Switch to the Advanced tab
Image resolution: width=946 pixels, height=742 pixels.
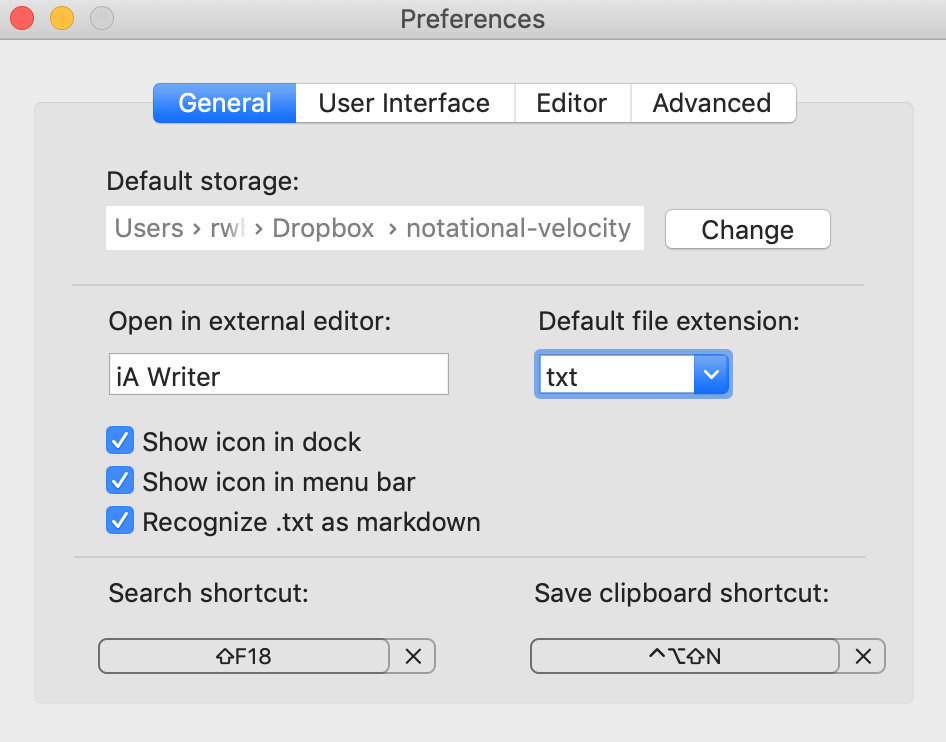(x=712, y=102)
